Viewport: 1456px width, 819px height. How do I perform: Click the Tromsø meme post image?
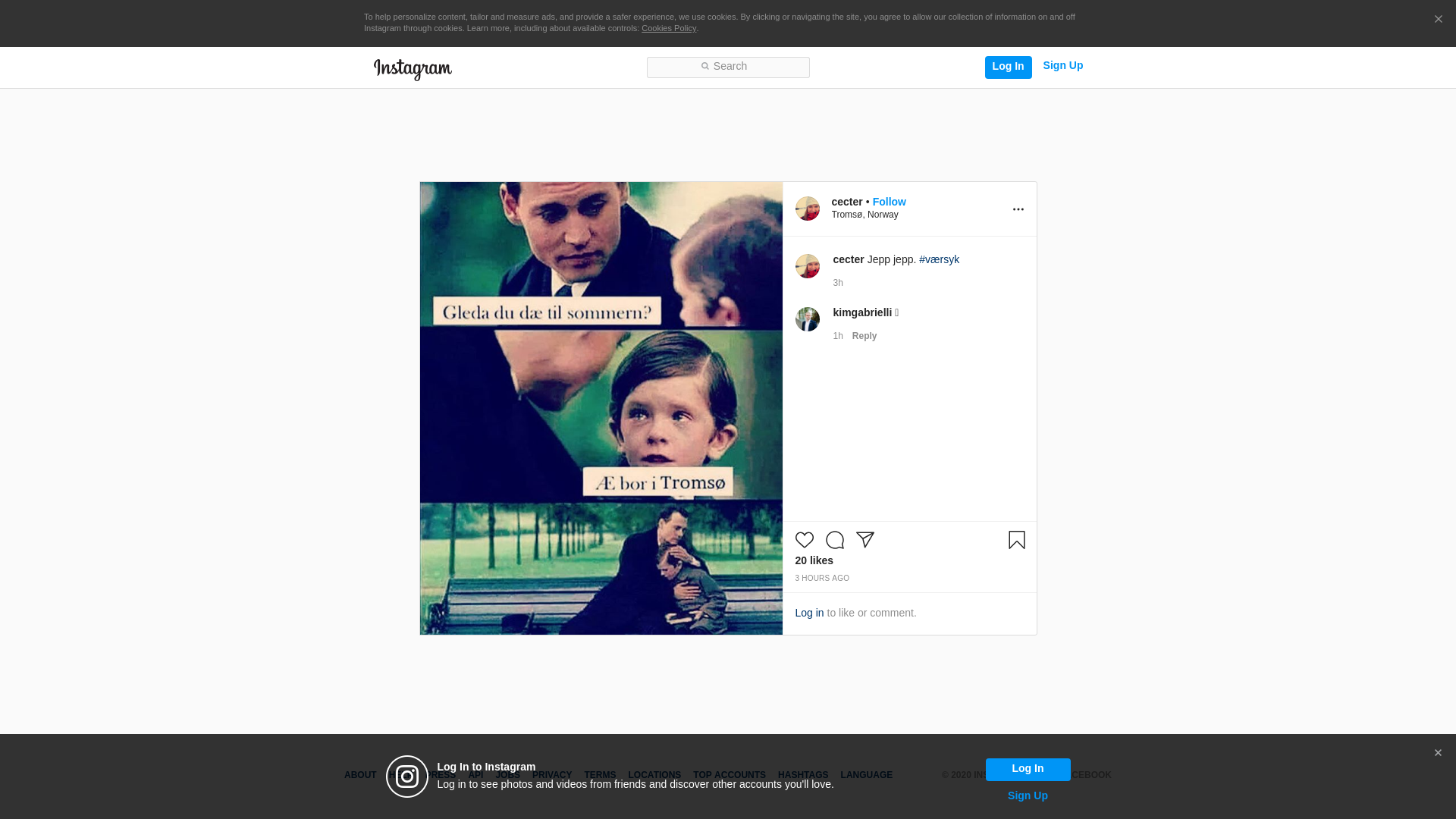(x=601, y=408)
